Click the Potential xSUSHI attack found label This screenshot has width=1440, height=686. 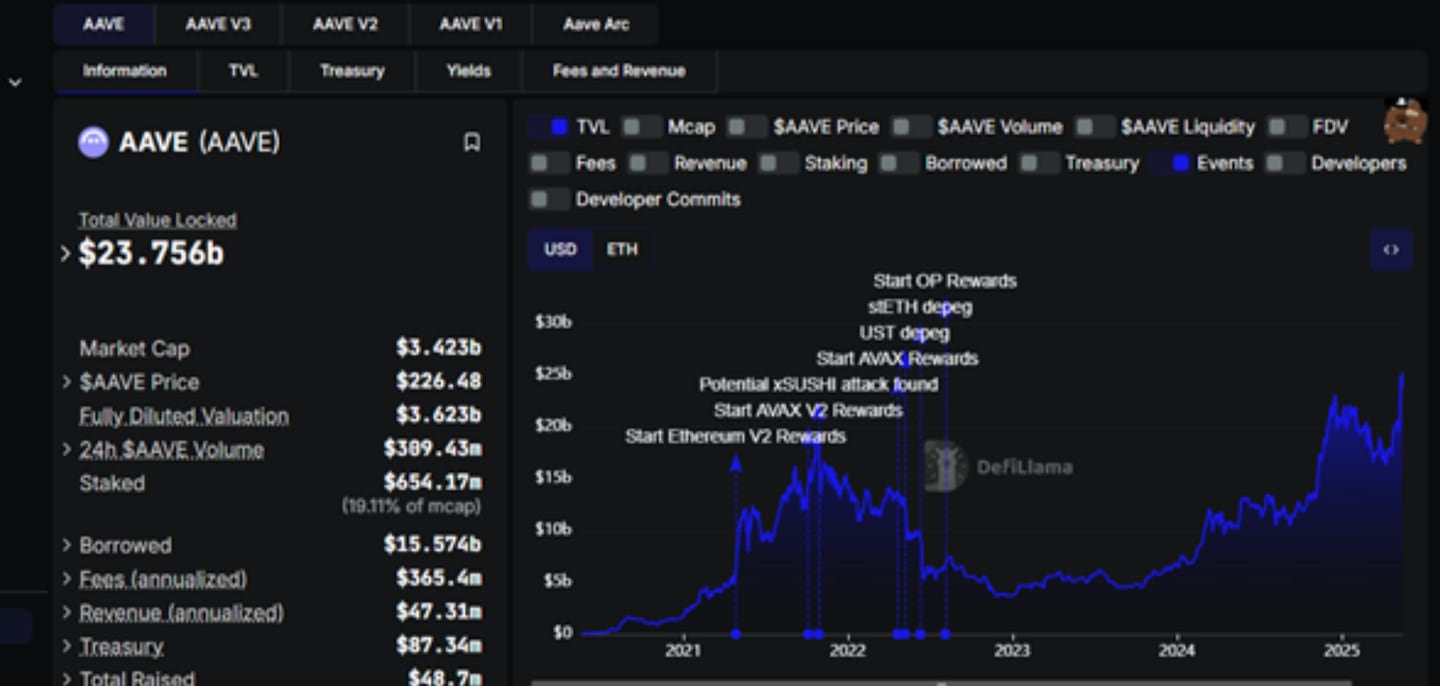pyautogui.click(x=818, y=385)
